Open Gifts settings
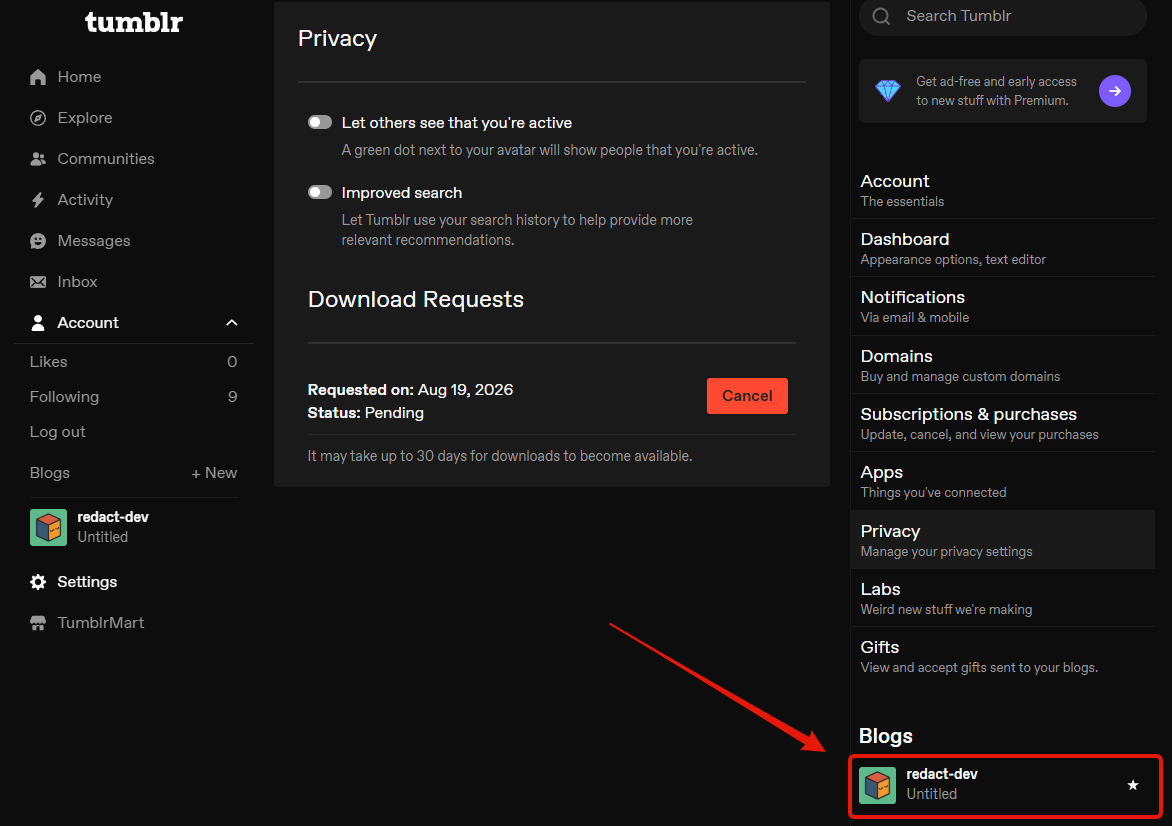The image size is (1172, 826). pyautogui.click(x=1003, y=656)
